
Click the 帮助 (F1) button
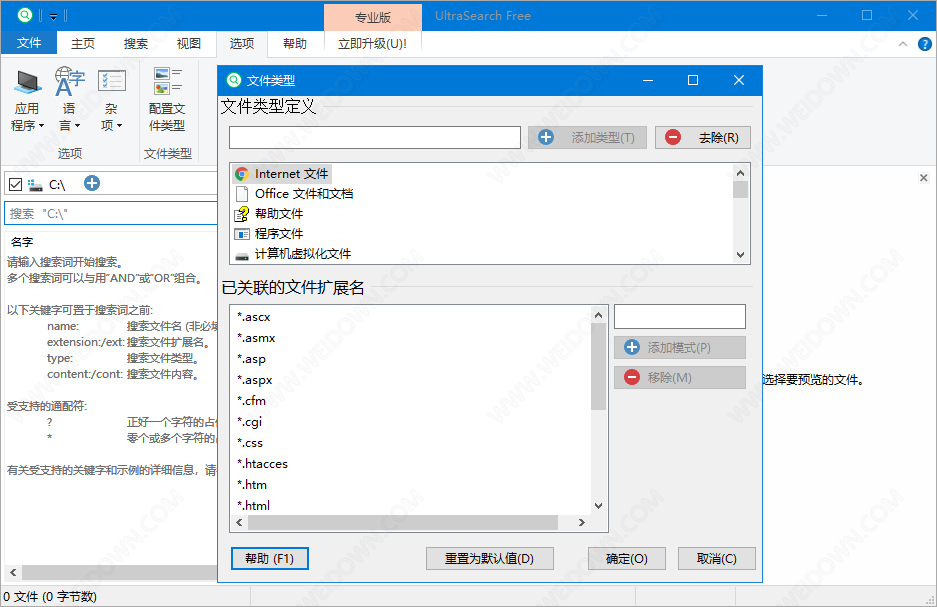(x=270, y=559)
